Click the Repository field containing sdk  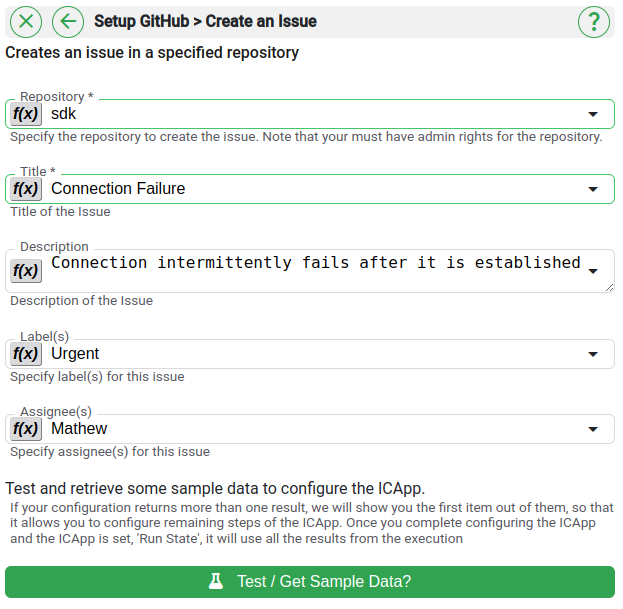click(310, 114)
